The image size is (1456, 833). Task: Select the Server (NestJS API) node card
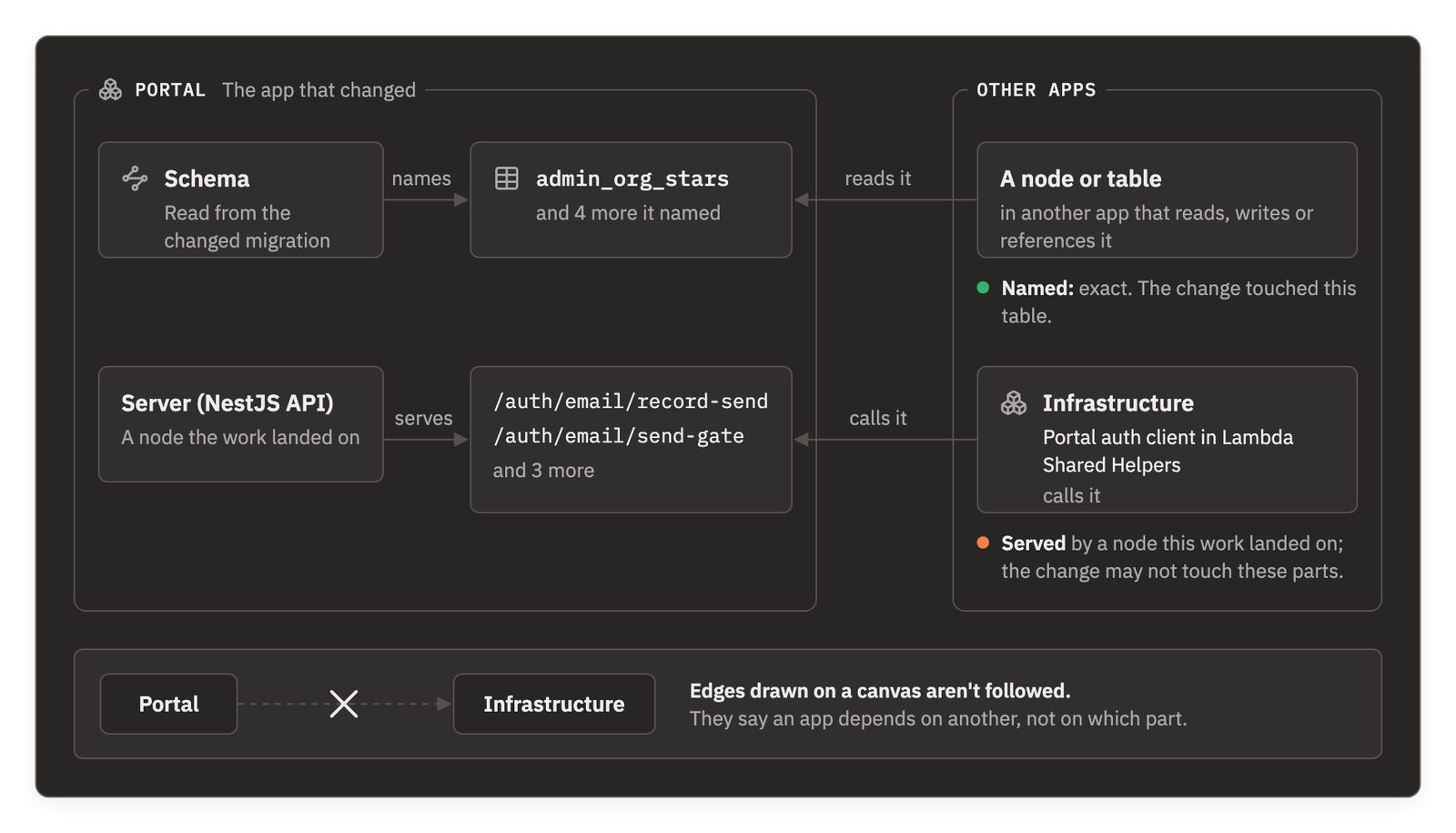tap(241, 424)
